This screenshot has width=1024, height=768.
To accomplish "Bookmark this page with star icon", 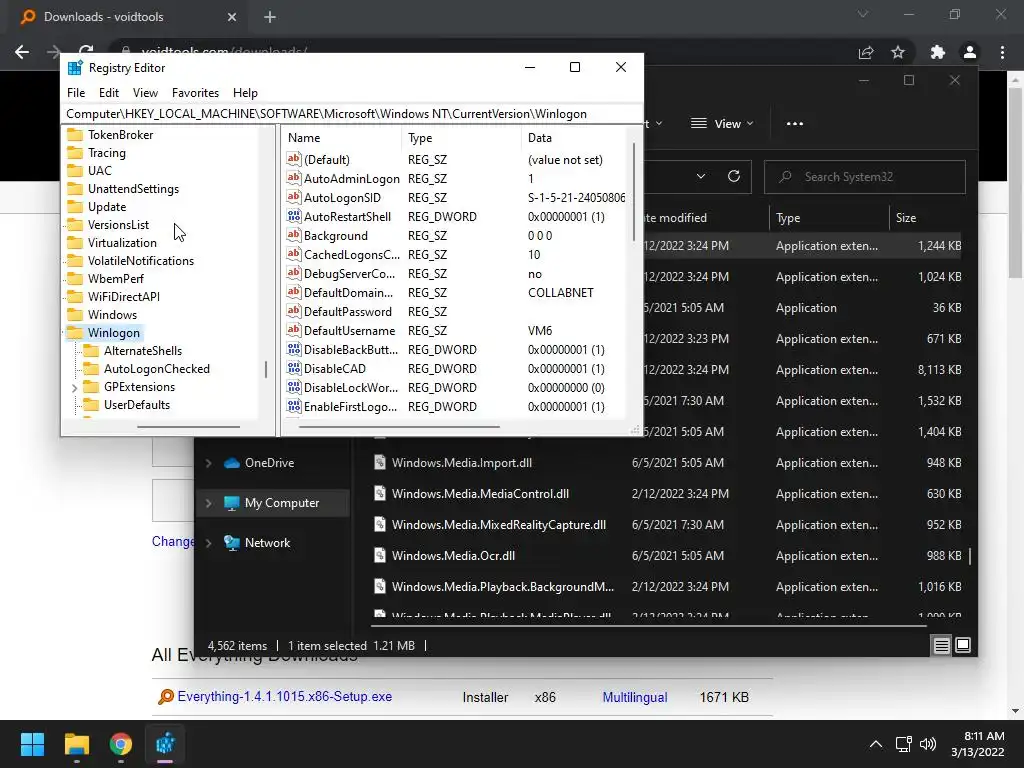I will coord(898,52).
